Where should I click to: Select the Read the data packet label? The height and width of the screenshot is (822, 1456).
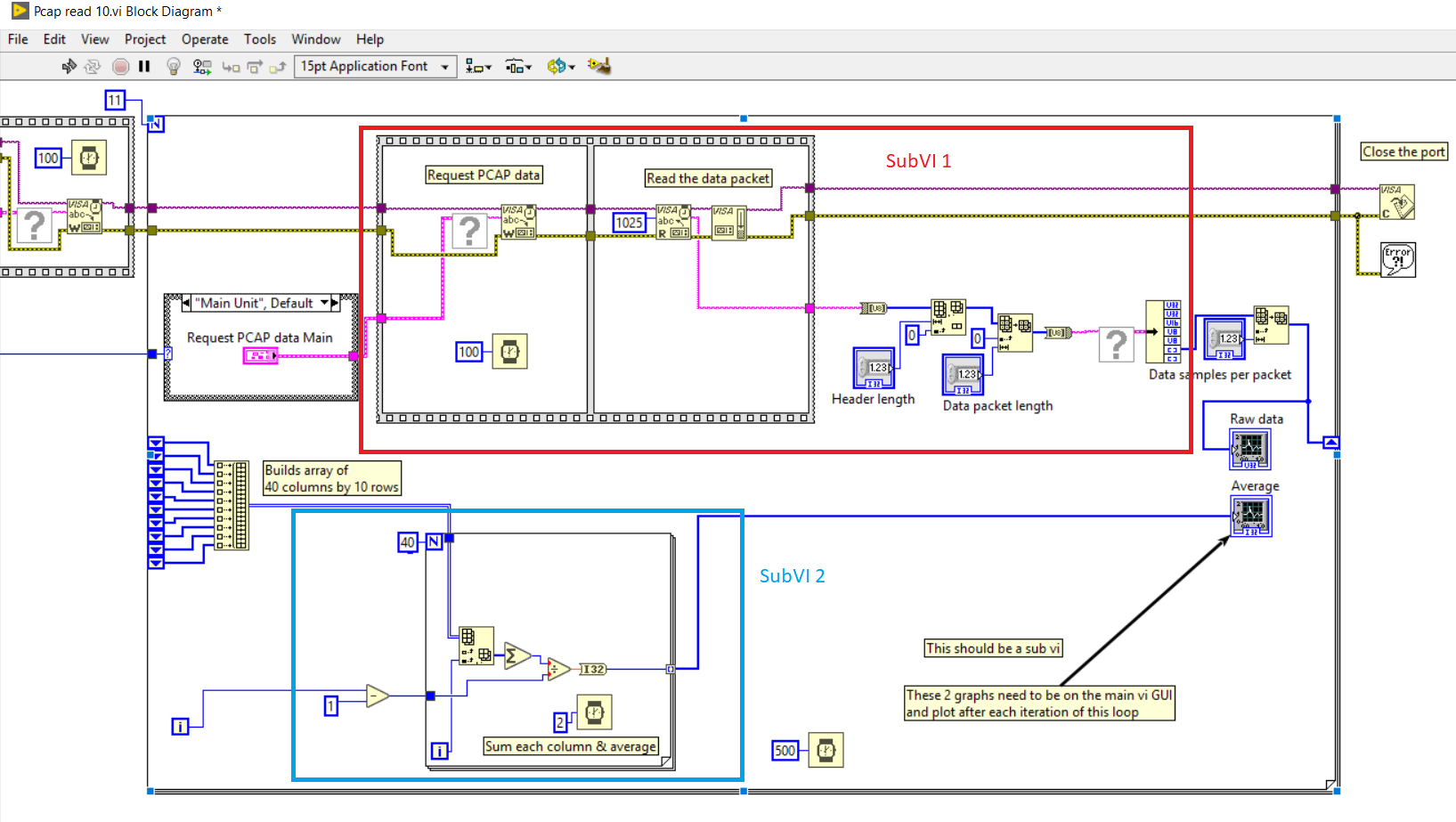tap(708, 178)
